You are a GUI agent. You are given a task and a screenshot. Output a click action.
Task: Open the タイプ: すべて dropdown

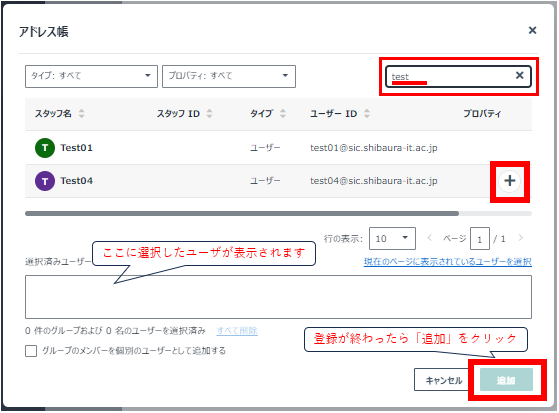(x=91, y=76)
